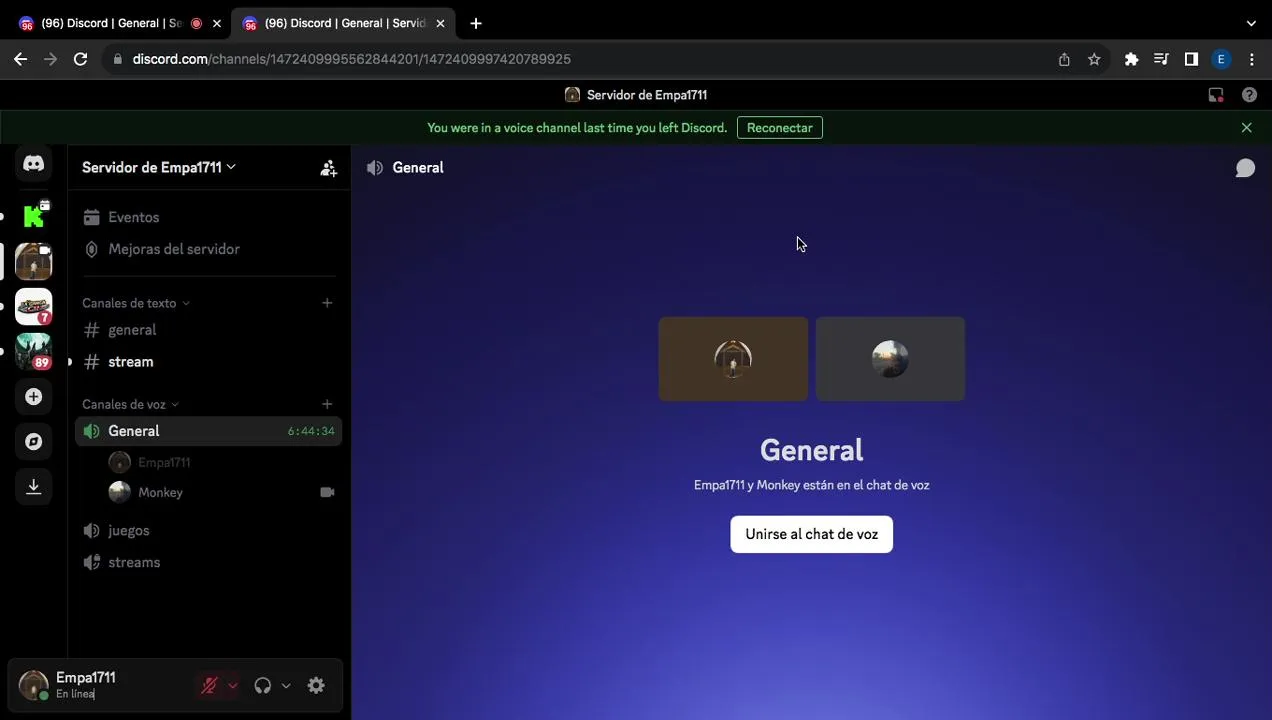The image size is (1272, 720).
Task: Open Chrome three-dot menu
Action: [1251, 59]
